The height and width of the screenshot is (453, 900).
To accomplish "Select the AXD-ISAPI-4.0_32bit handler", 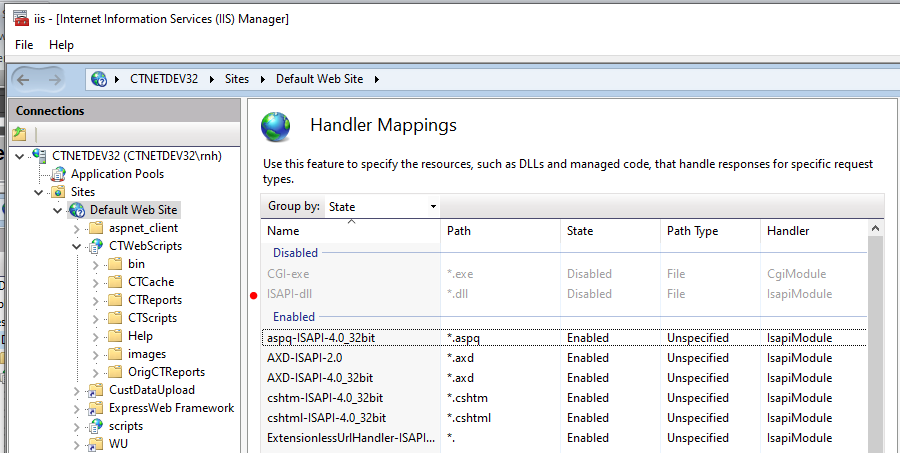I will [x=564, y=378].
